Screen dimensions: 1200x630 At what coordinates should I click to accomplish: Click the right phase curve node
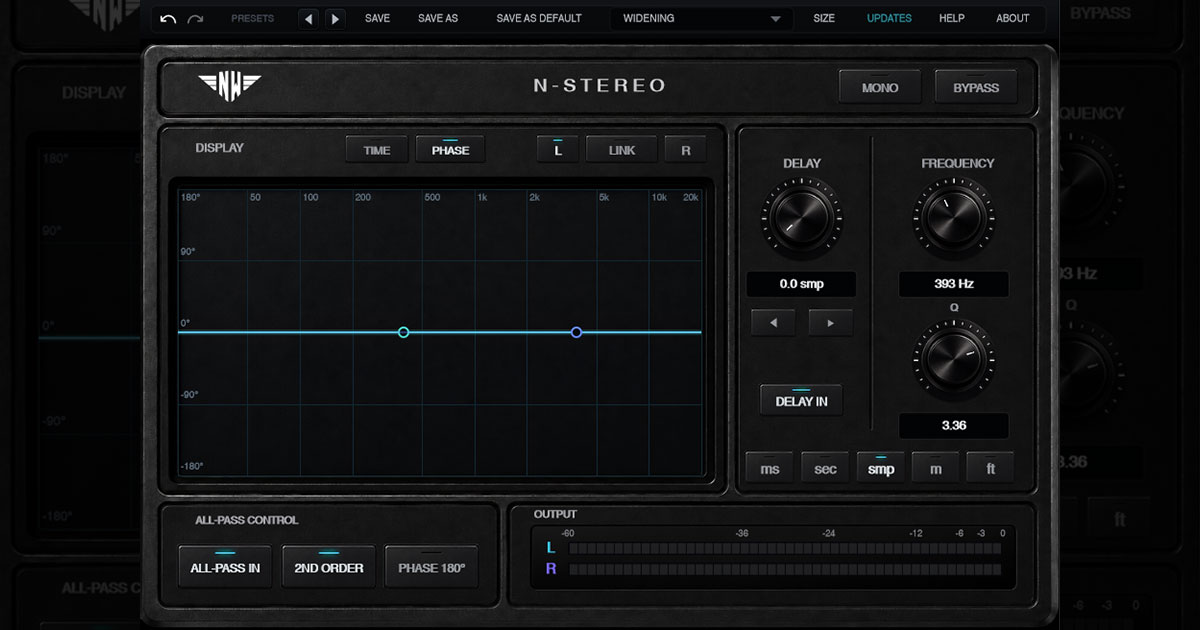577,332
